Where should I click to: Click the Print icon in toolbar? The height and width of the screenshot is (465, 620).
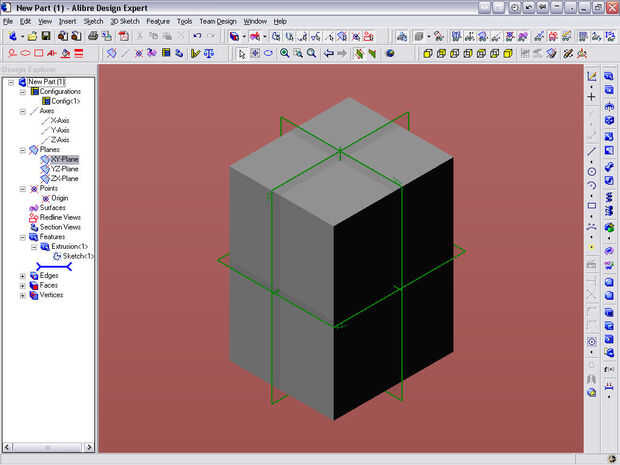(x=93, y=36)
